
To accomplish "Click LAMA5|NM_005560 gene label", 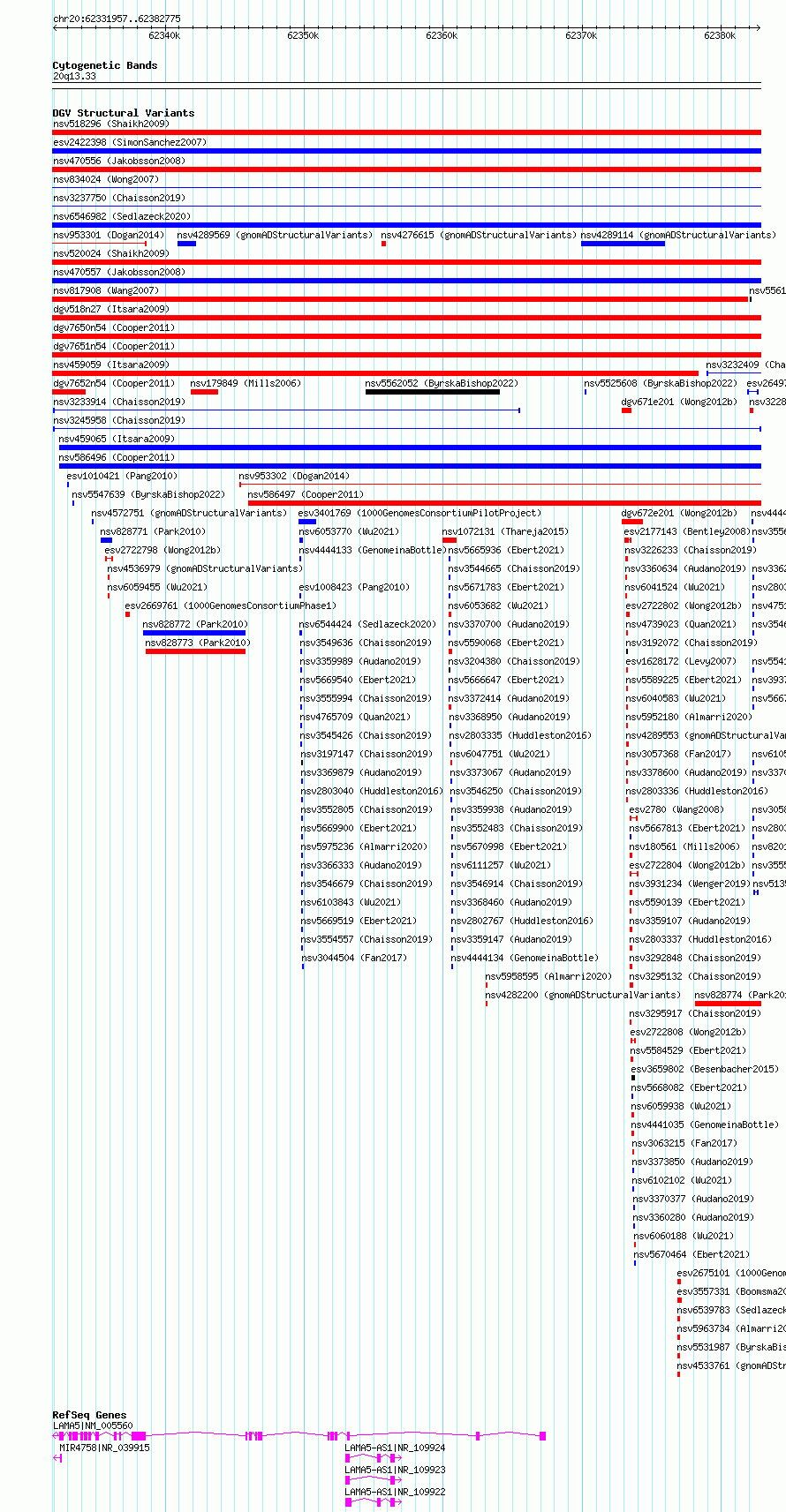I will pos(93,1425).
